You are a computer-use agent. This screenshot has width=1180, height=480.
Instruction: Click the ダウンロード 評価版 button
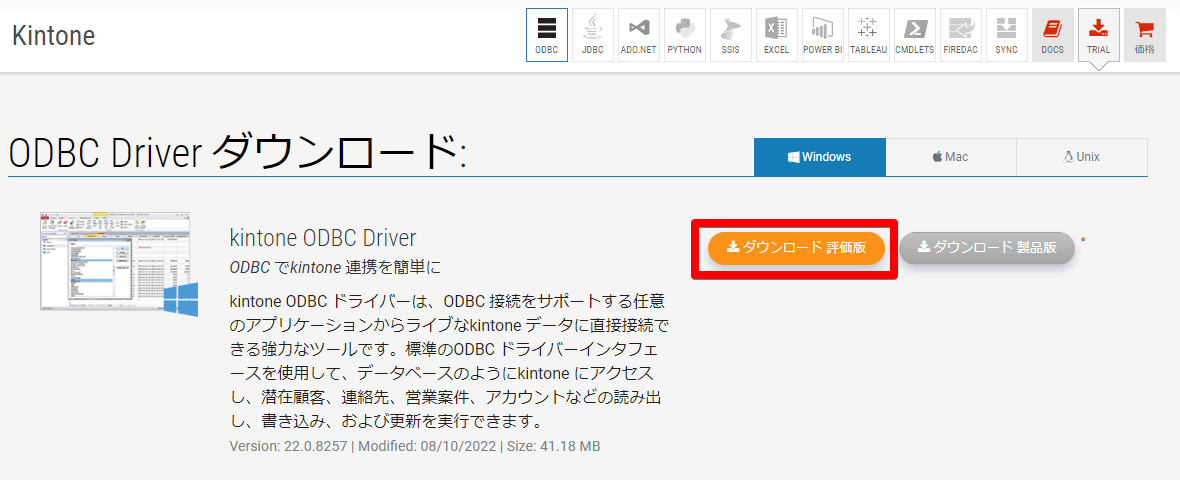click(x=795, y=248)
